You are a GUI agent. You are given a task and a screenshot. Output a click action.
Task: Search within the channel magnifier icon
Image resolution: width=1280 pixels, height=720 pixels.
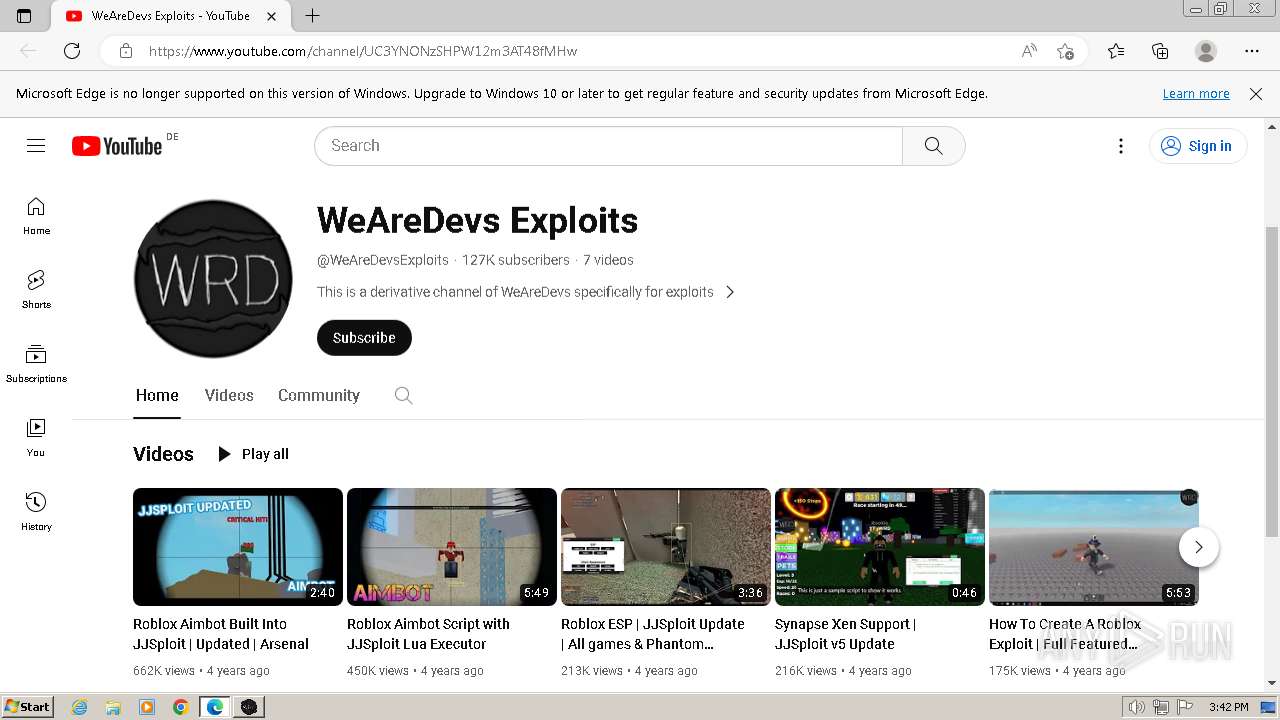pos(403,395)
